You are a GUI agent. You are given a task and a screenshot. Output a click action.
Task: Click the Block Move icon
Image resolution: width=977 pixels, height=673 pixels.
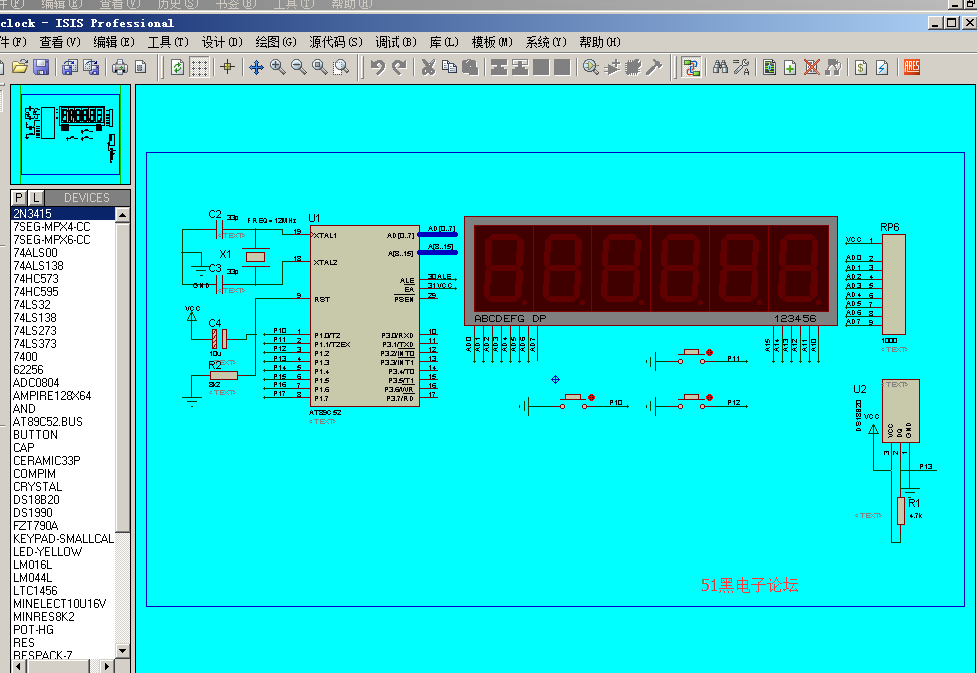520,67
